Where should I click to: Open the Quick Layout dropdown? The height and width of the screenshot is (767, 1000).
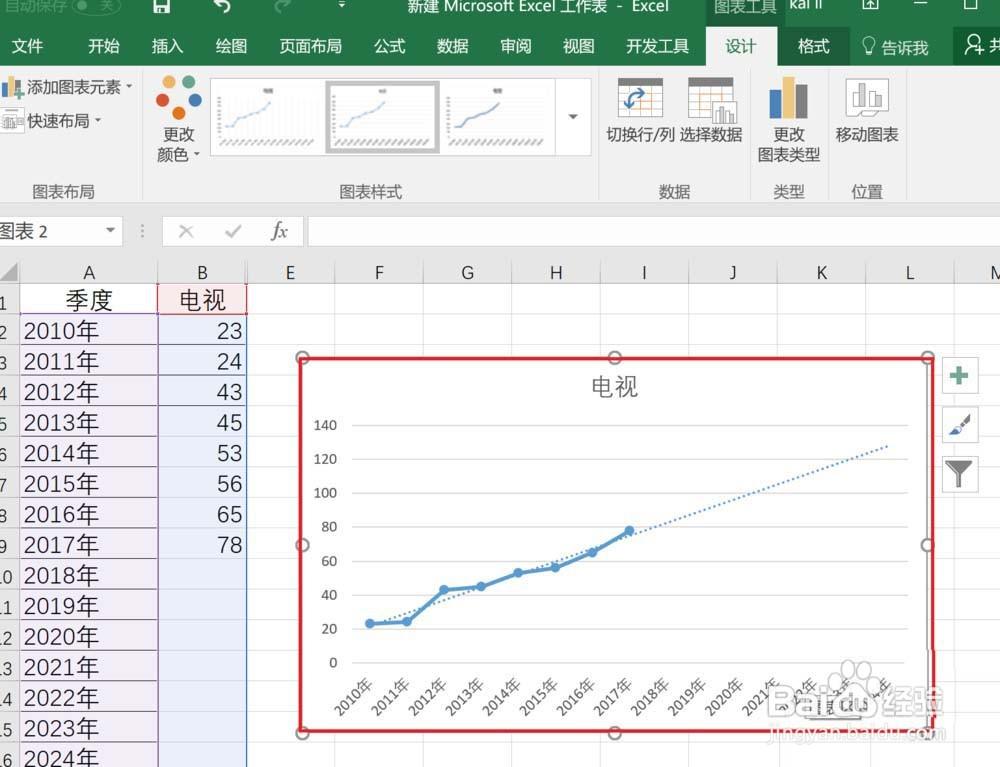pyautogui.click(x=51, y=120)
